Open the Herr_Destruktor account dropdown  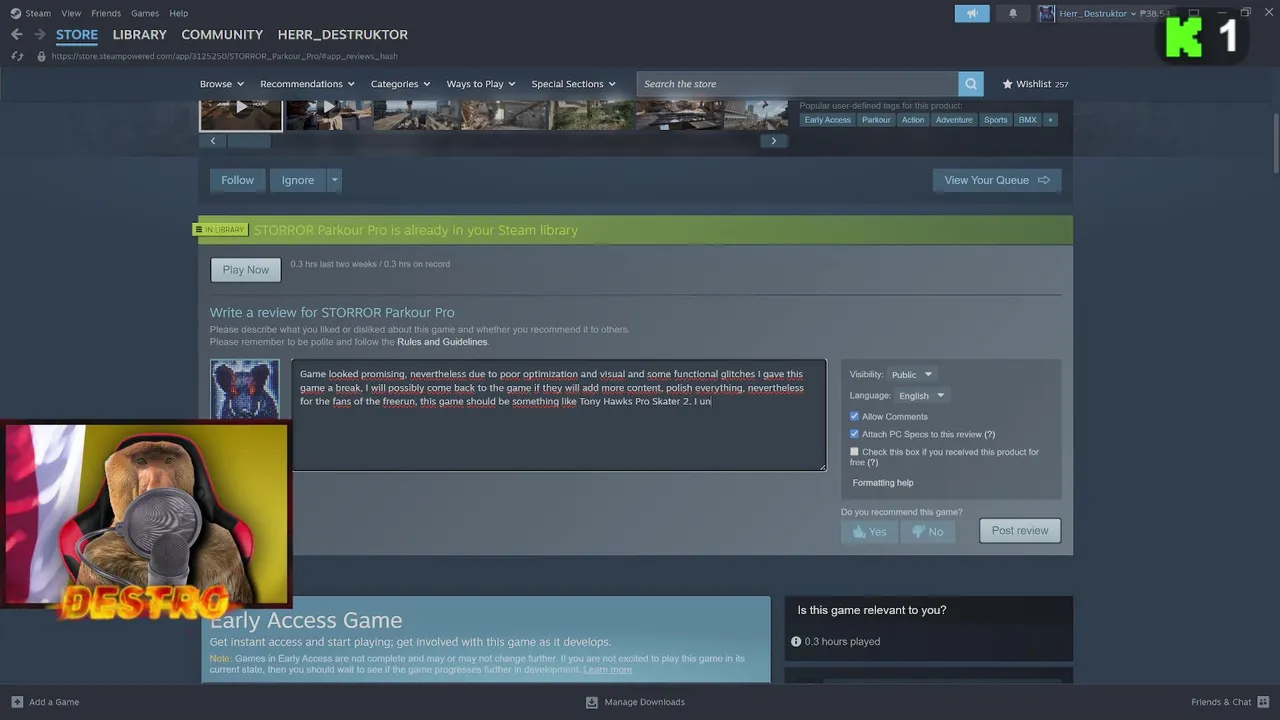click(1097, 13)
